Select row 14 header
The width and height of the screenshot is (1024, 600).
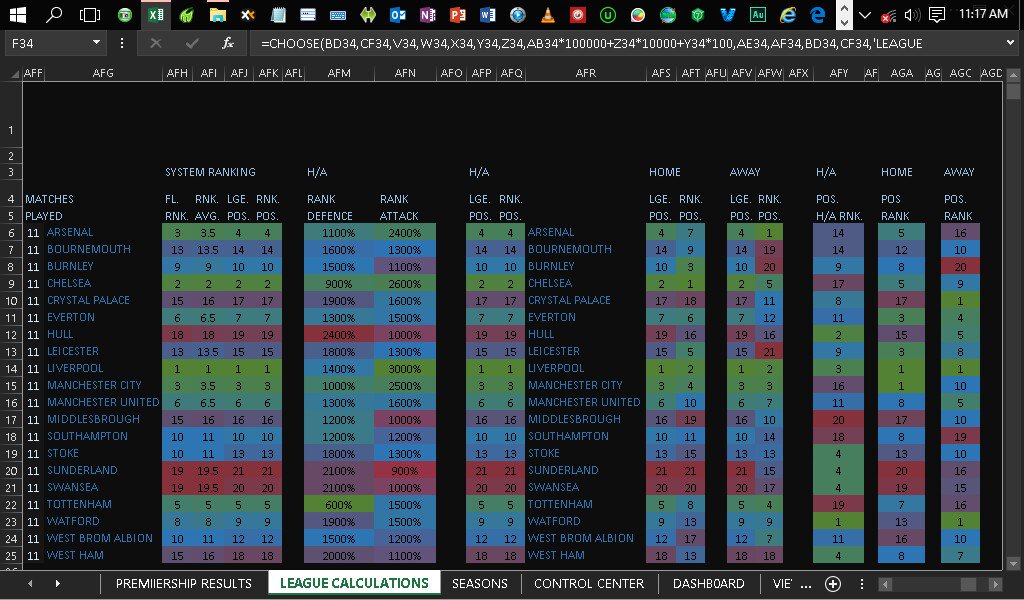click(12, 368)
